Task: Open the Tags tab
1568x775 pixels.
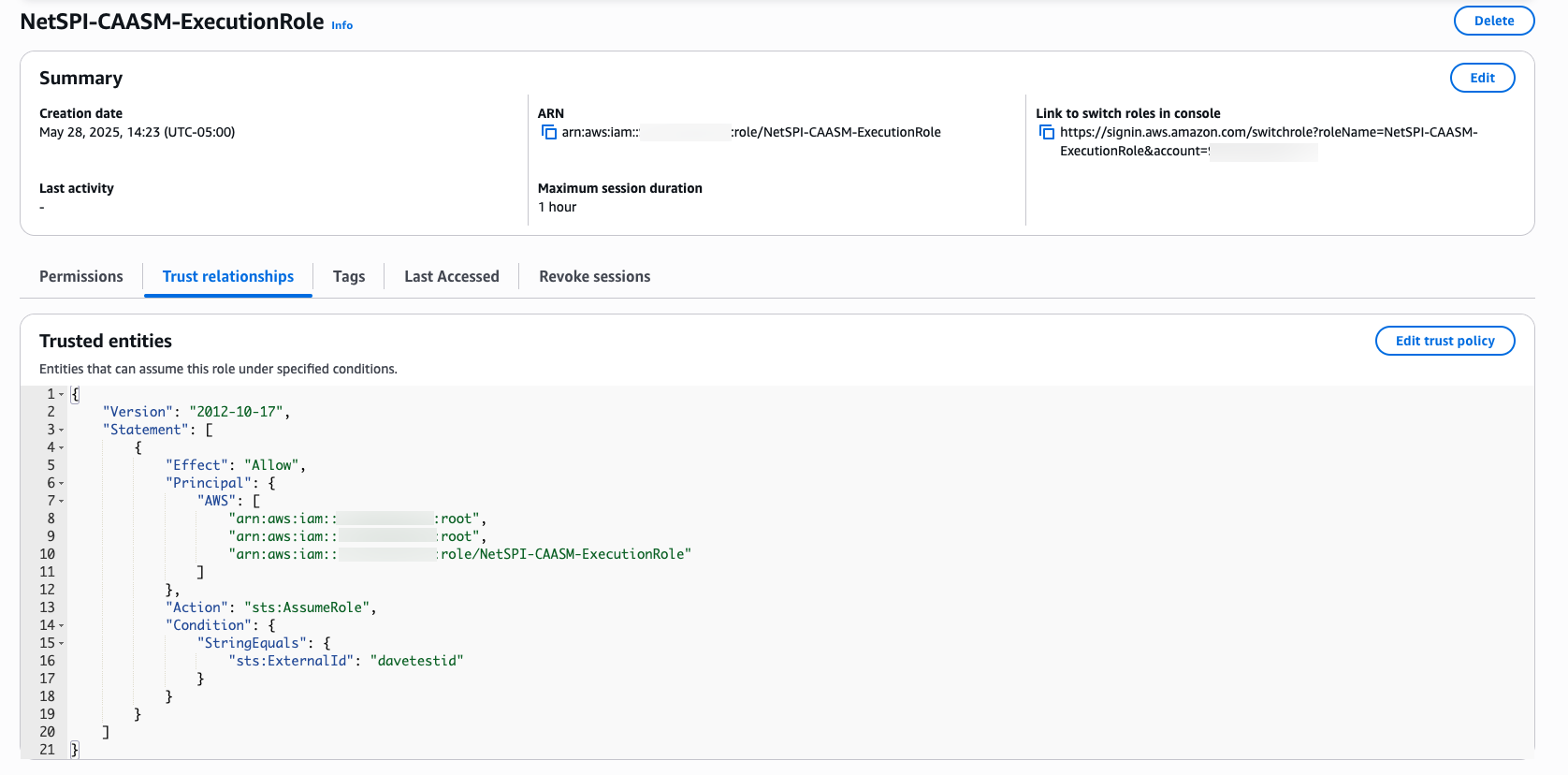Action: click(x=349, y=276)
